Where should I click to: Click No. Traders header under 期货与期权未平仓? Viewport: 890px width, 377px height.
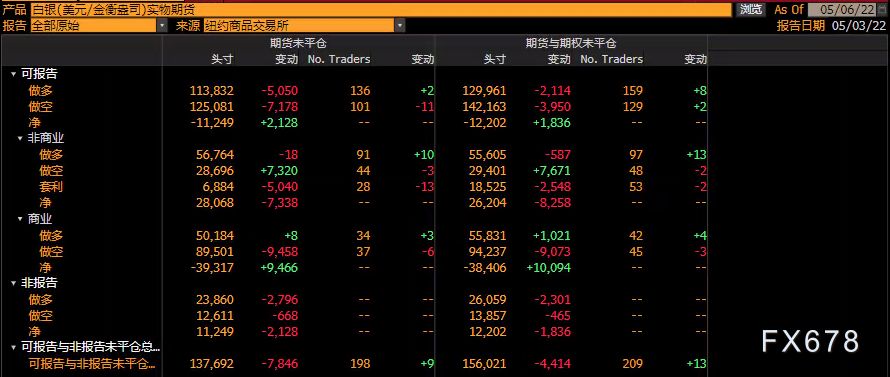[x=612, y=59]
